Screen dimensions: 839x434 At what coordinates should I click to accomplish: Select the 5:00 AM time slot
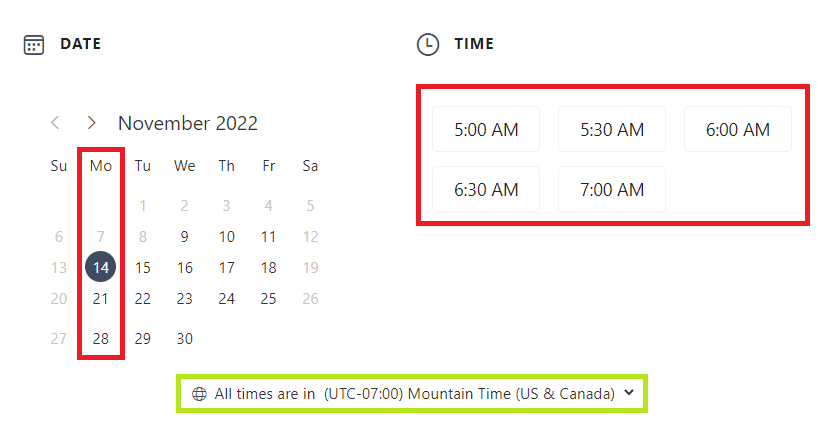pos(486,129)
